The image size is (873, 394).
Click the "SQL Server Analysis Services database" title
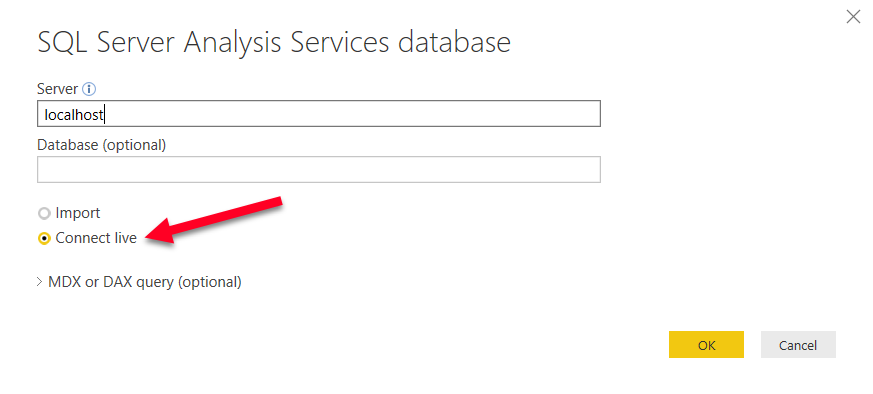pyautogui.click(x=274, y=43)
